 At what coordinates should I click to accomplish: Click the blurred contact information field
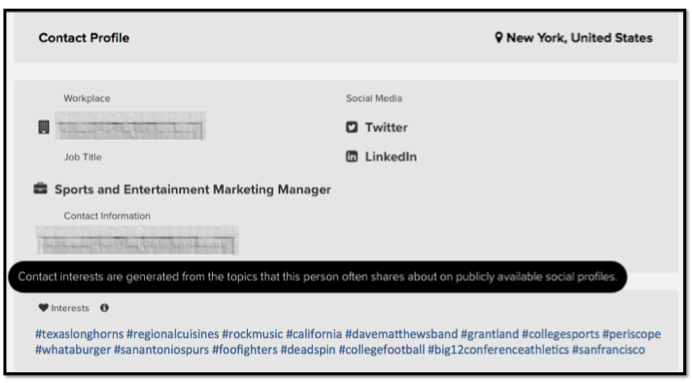(137, 240)
